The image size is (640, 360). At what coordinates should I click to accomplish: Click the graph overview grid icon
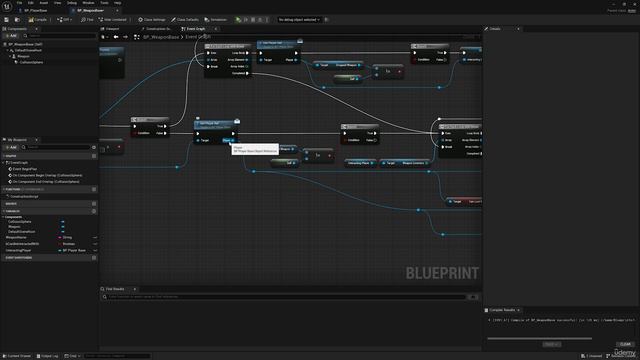[x=137, y=37]
